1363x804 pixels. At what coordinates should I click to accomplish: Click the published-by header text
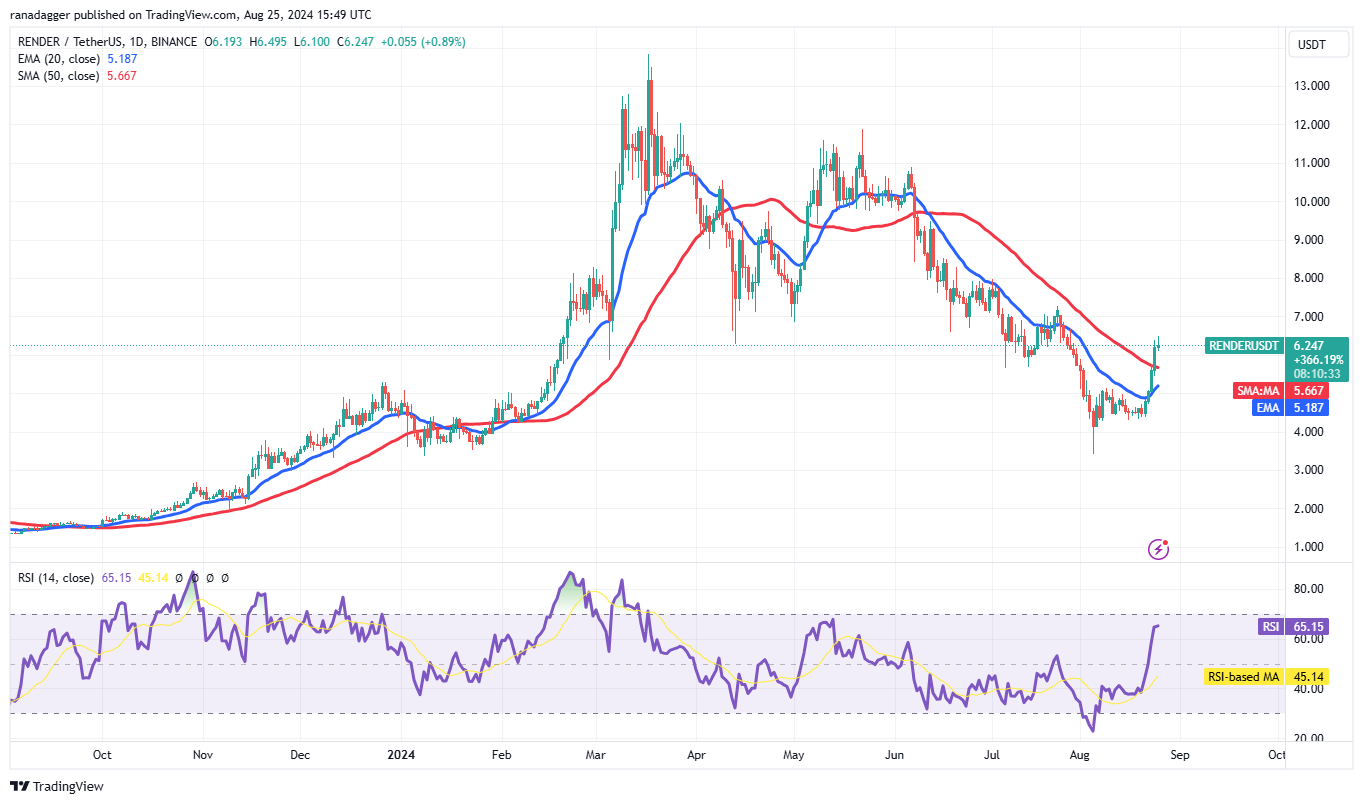click(190, 15)
